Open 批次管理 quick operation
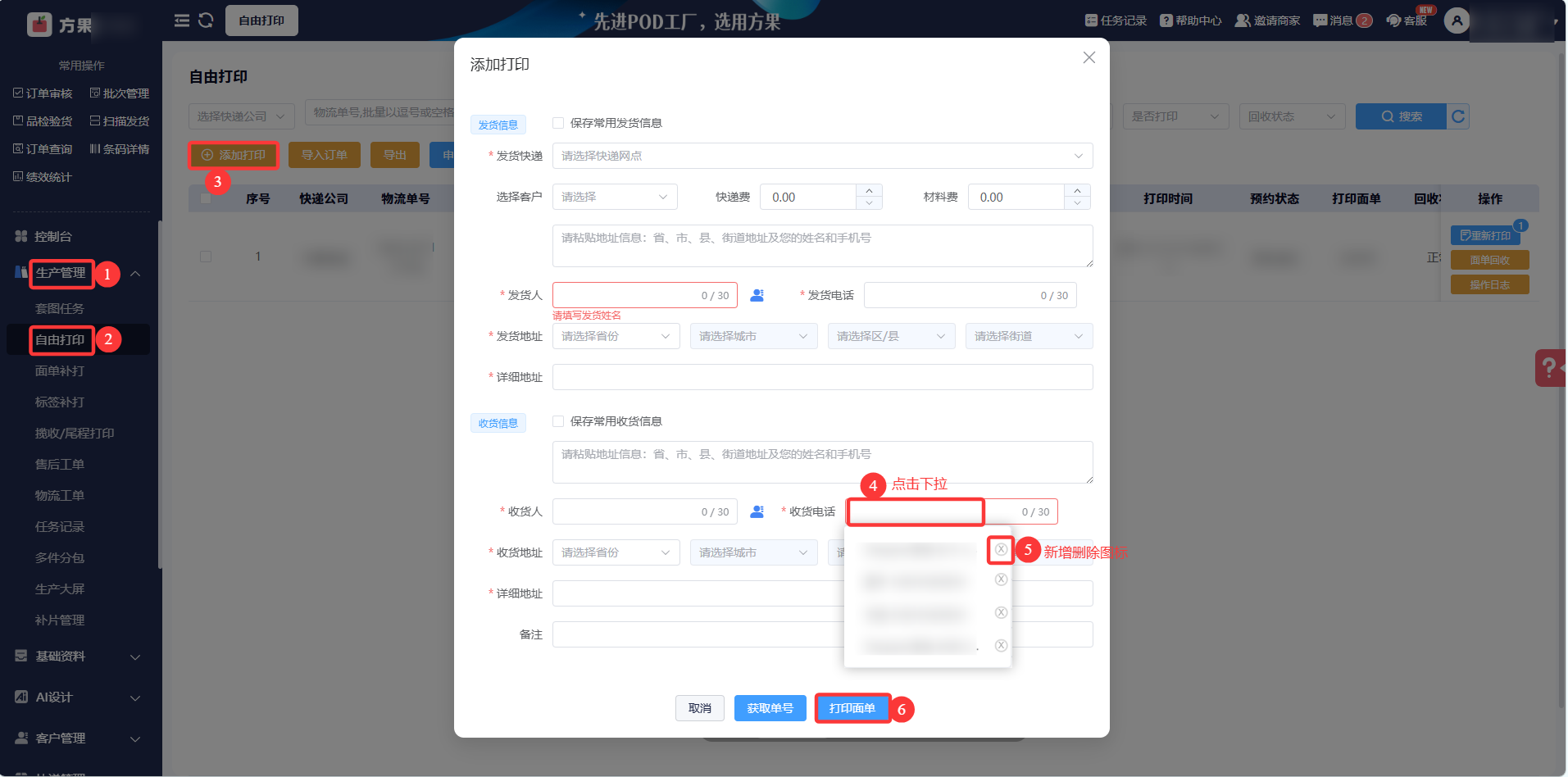 point(120,93)
